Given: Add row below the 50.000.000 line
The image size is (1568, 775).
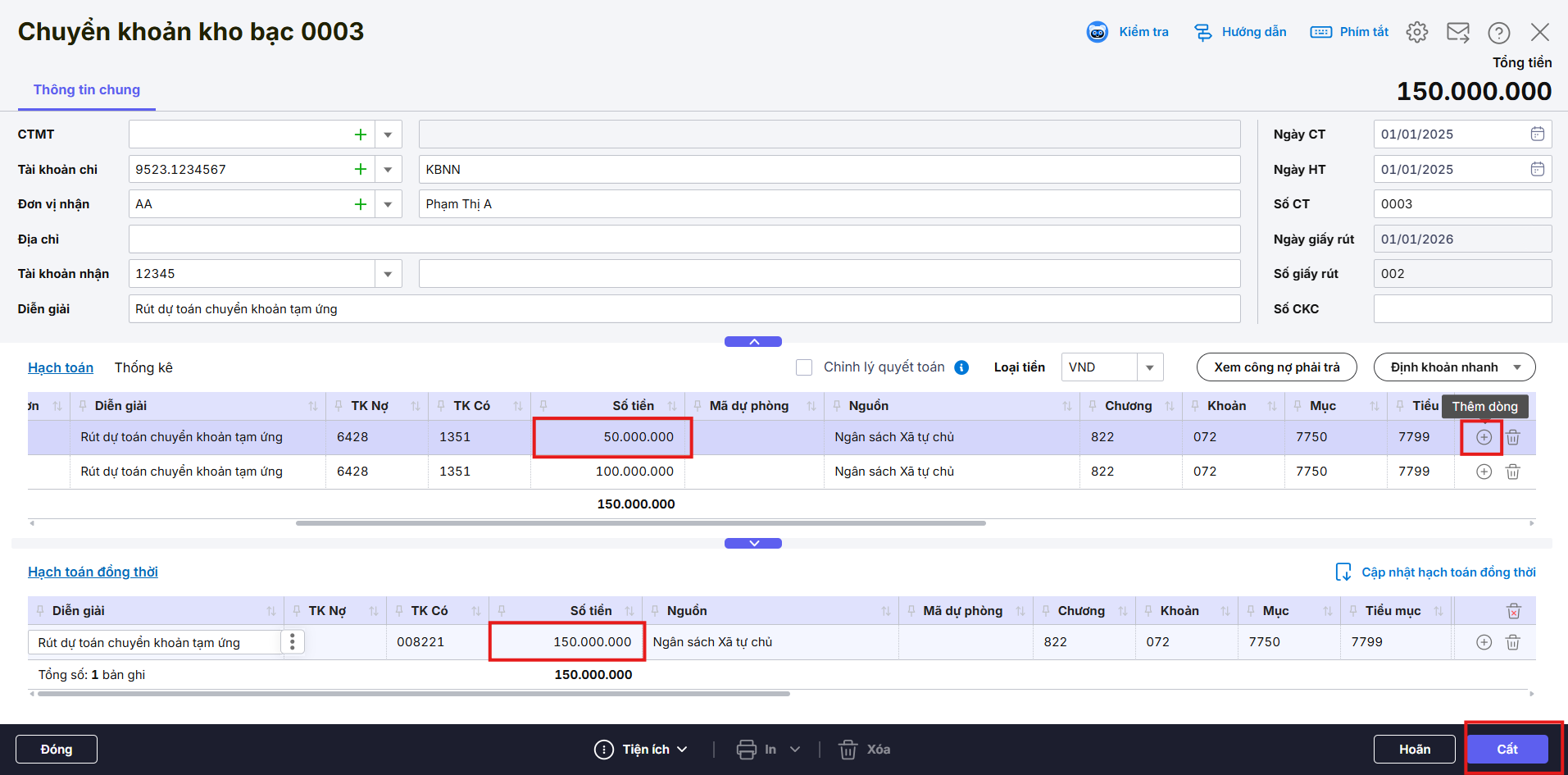Looking at the screenshot, I should pyautogui.click(x=1484, y=437).
